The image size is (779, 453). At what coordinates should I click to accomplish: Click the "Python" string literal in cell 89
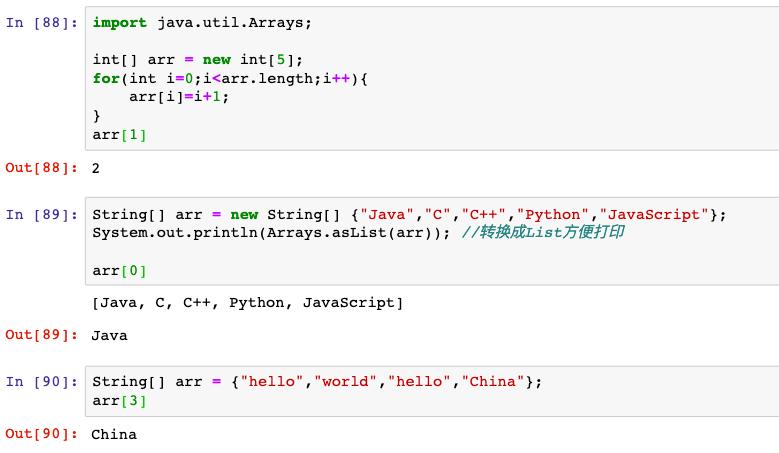click(x=552, y=215)
